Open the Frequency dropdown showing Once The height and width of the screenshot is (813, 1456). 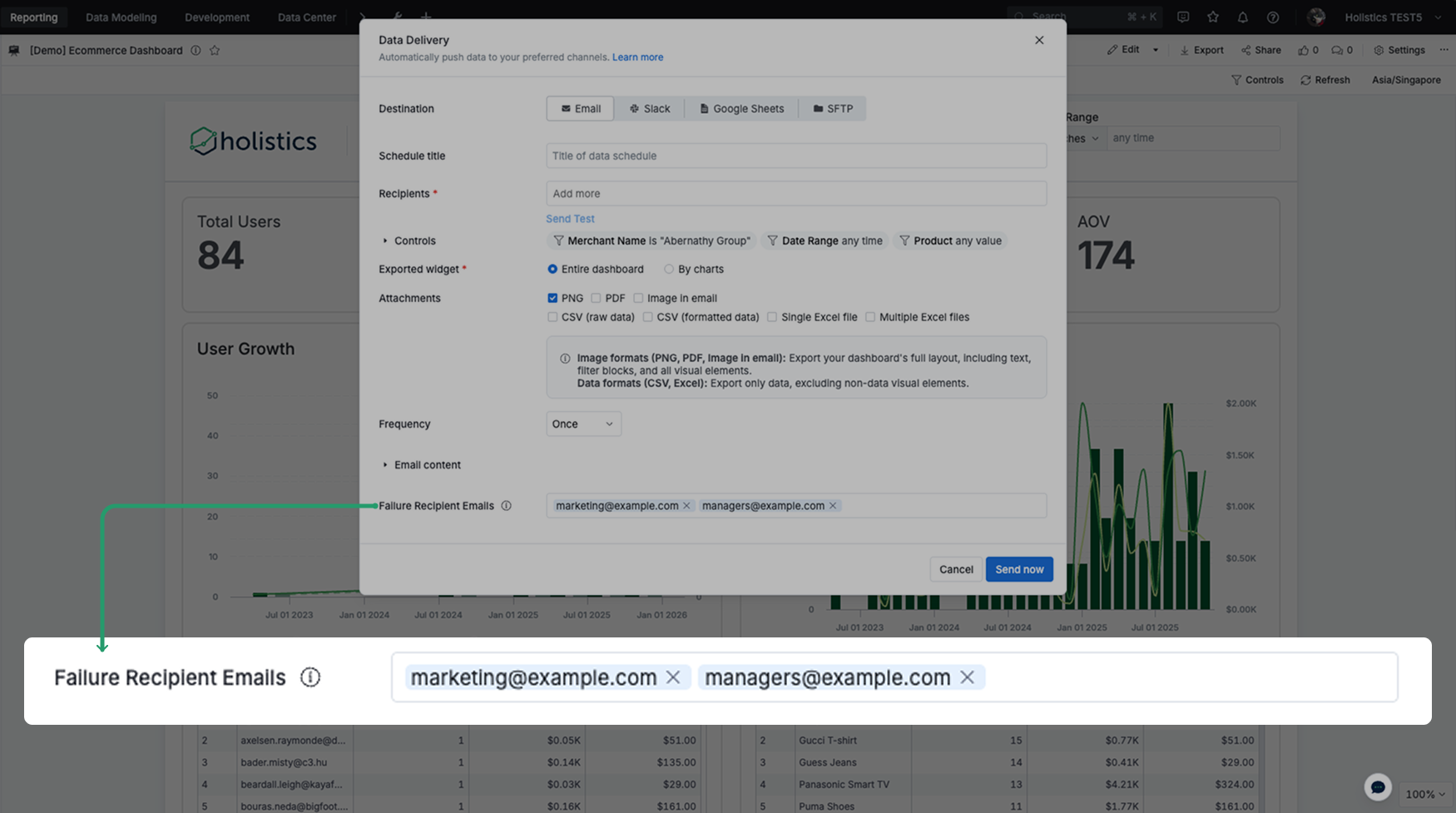583,424
